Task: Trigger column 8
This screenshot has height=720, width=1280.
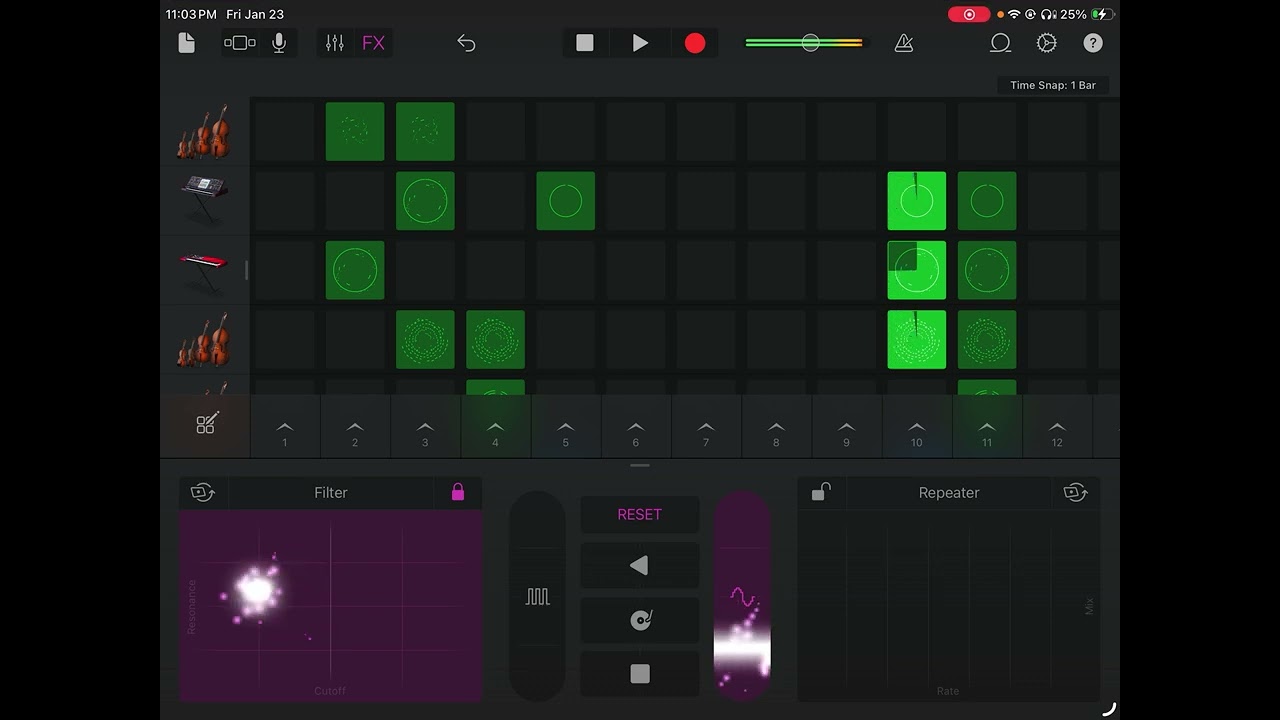Action: (776, 432)
